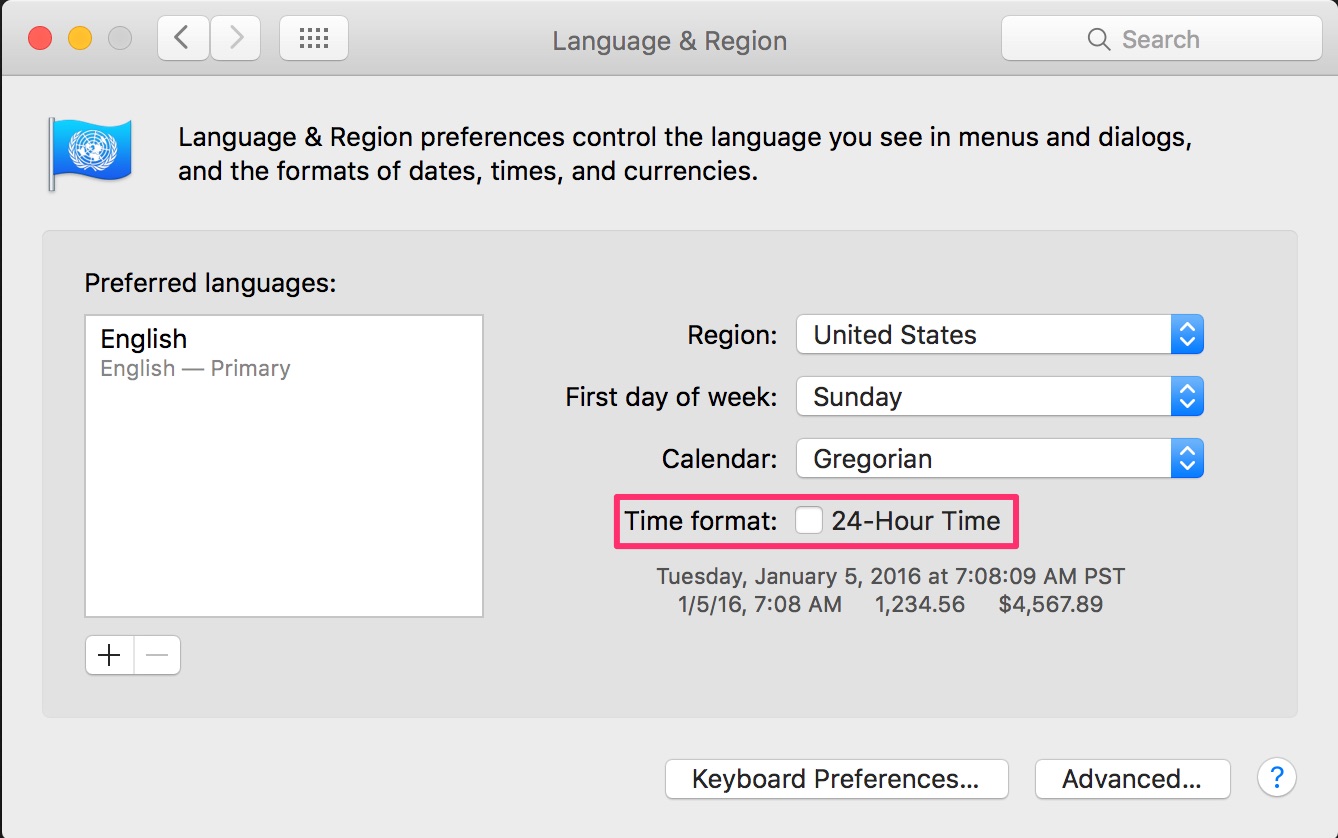
Task: Click empty area of preferred languages list
Action: [x=284, y=500]
